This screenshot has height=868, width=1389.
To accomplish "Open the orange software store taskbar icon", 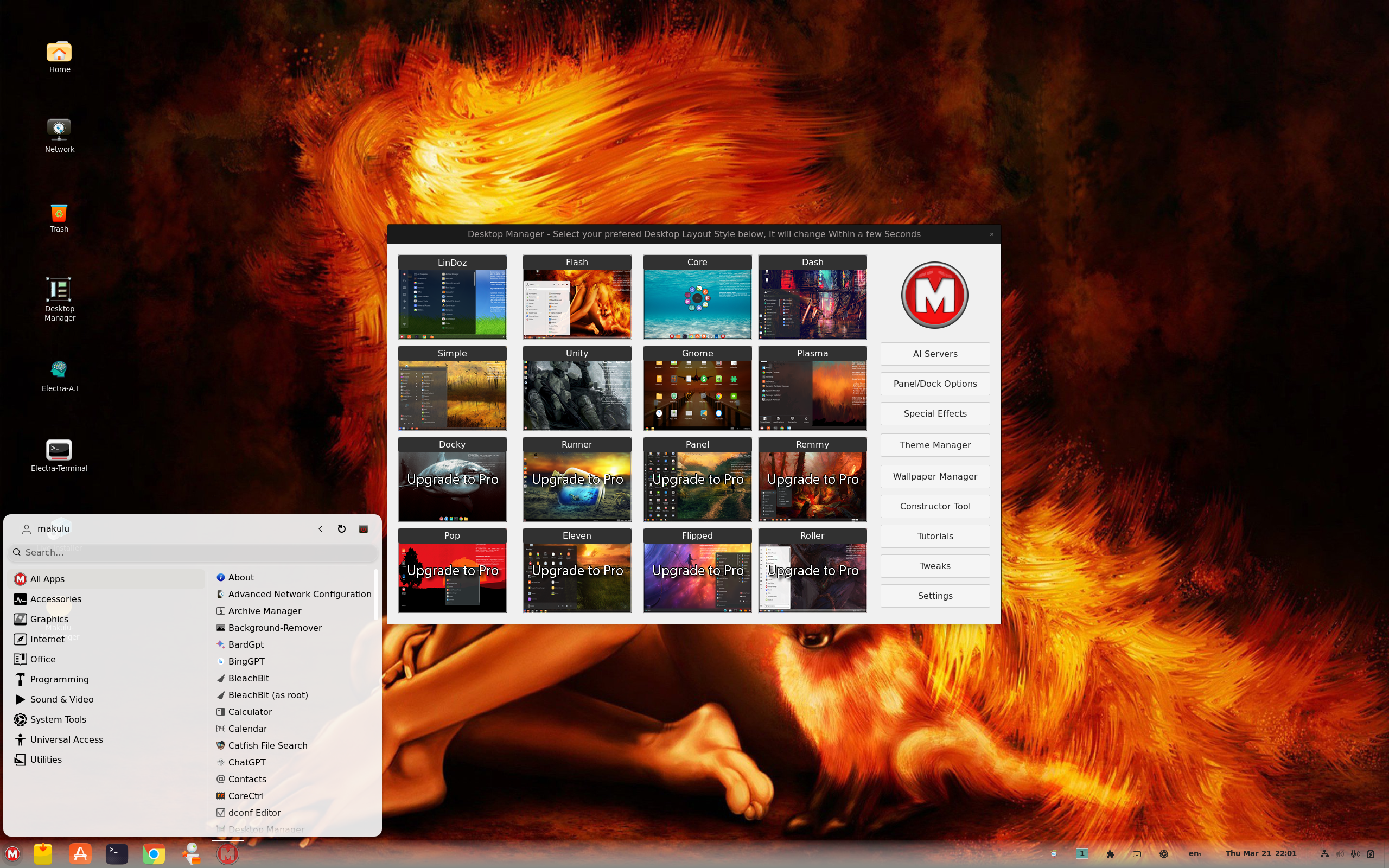I will coord(80,854).
